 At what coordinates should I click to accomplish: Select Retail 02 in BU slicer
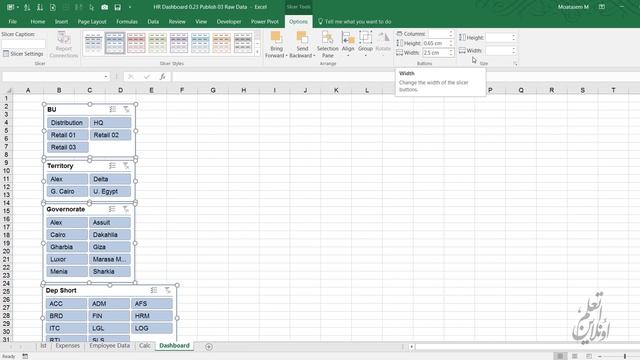pyautogui.click(x=111, y=135)
